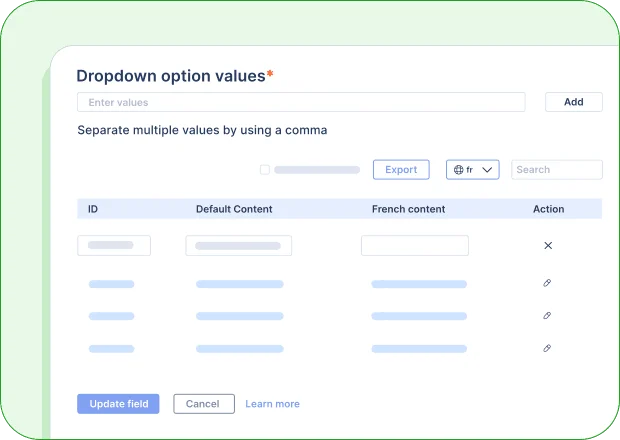Click the globe icon in language selector
This screenshot has width=620, height=440.
pyautogui.click(x=459, y=170)
